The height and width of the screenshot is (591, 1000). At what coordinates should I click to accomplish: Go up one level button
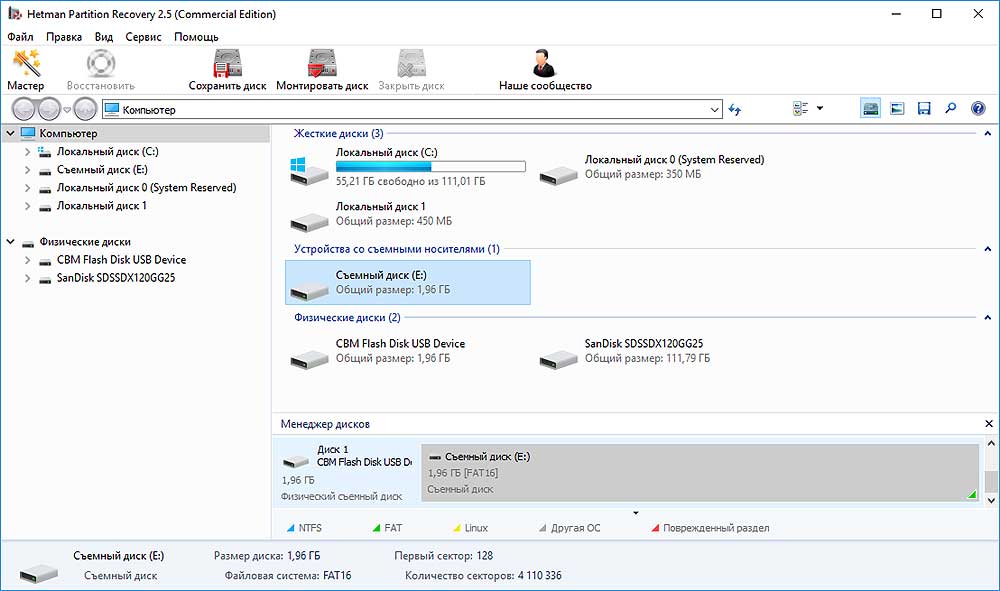tap(85, 109)
